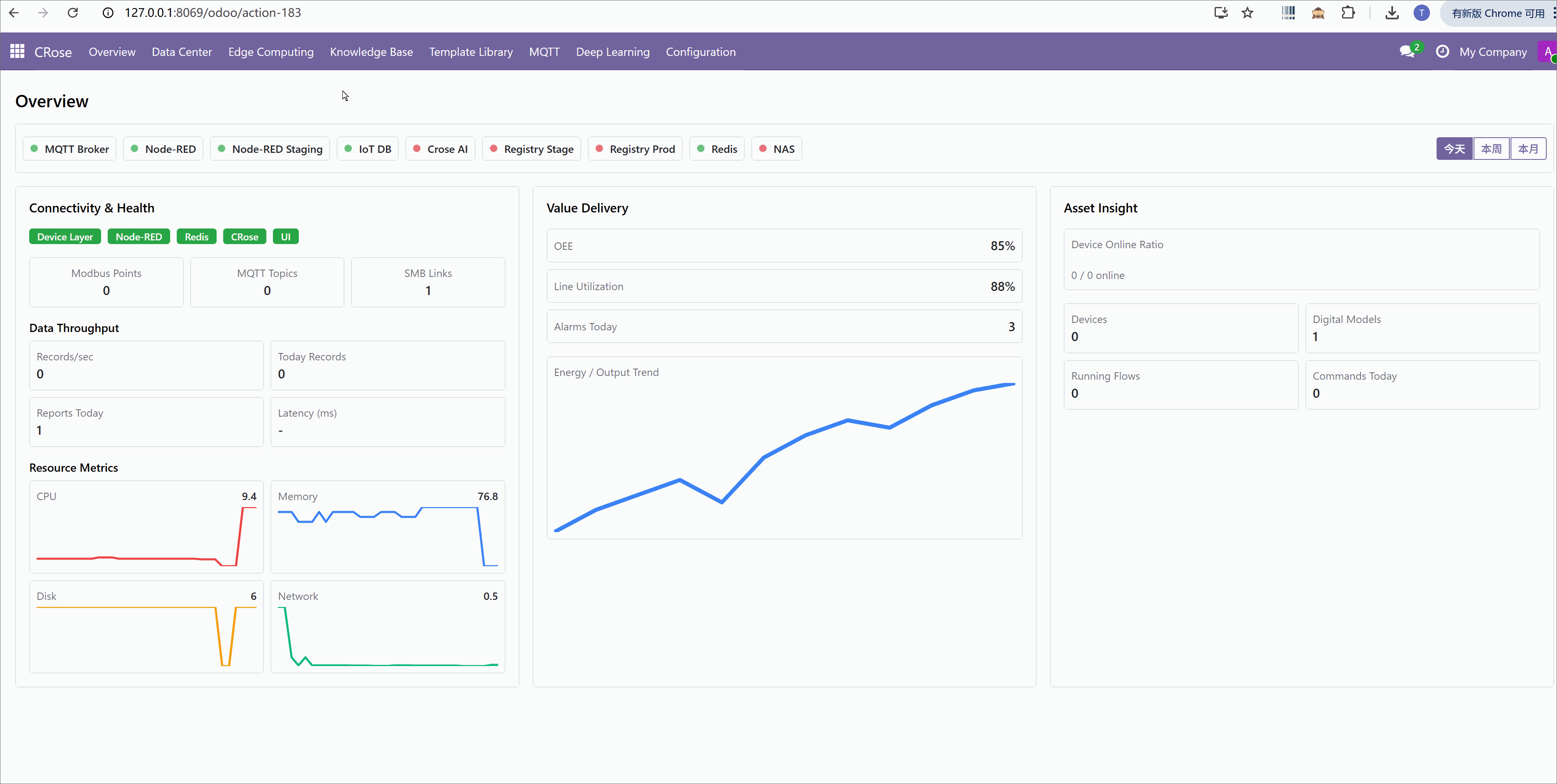Open the Template Library menu
This screenshot has width=1557, height=784.
(471, 52)
